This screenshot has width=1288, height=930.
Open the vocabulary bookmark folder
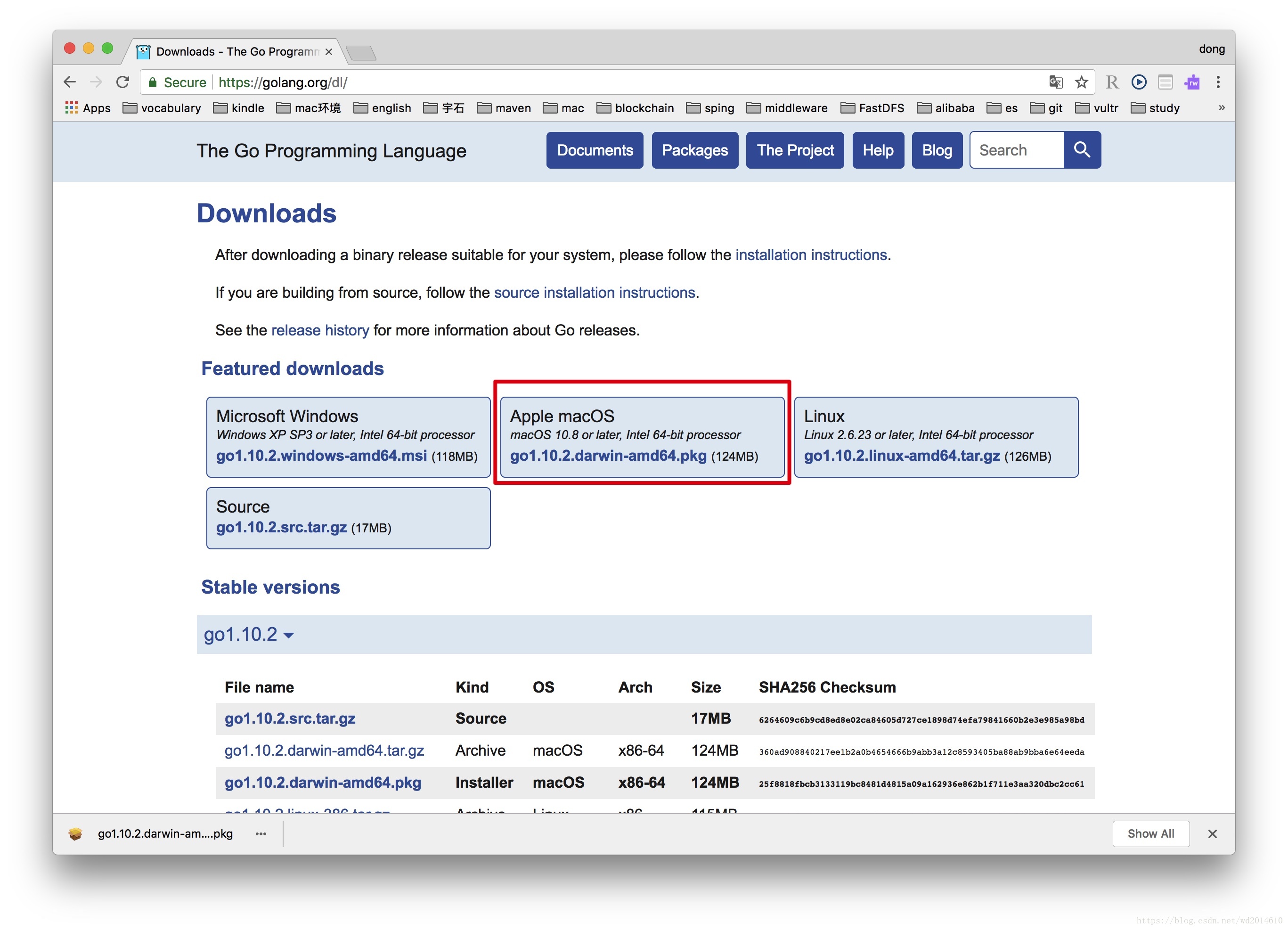[x=162, y=108]
